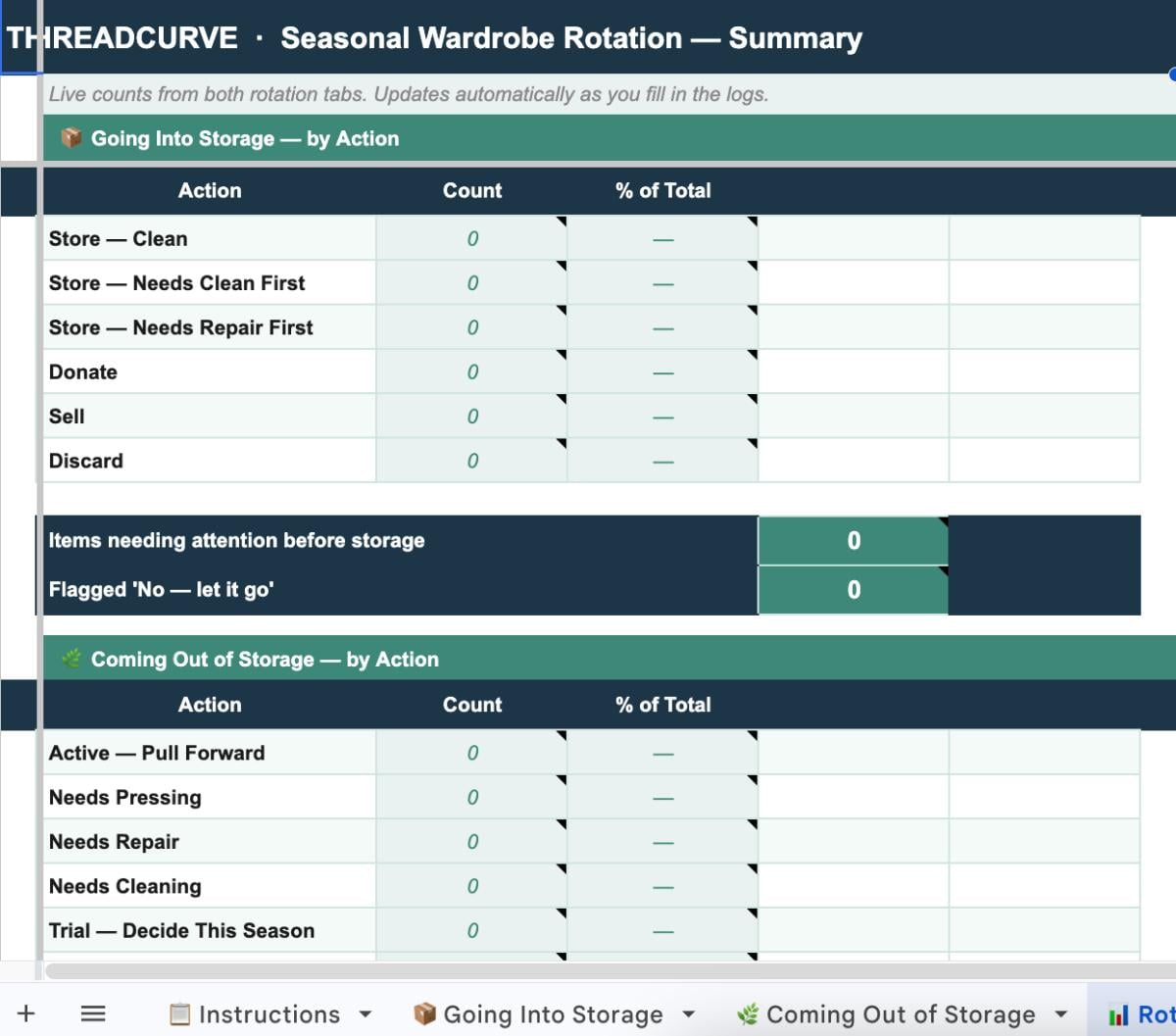
Task: Switch to the Instructions sheet tab
Action: pyautogui.click(x=269, y=1014)
